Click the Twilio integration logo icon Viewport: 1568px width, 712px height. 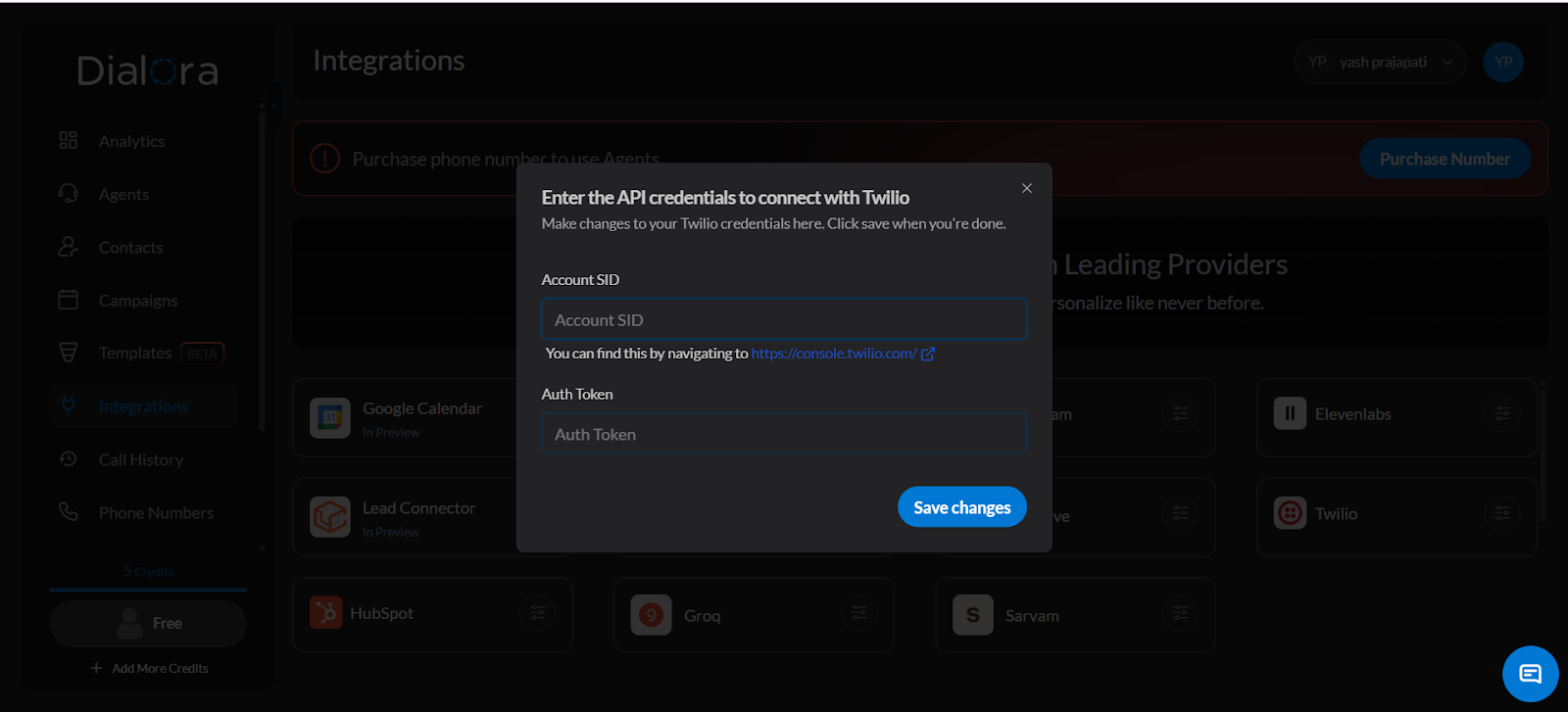[1290, 513]
